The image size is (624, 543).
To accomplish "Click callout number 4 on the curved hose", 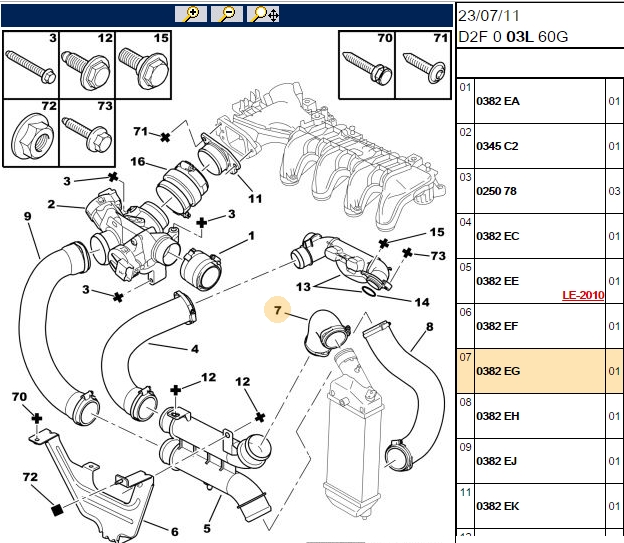I will tap(195, 349).
